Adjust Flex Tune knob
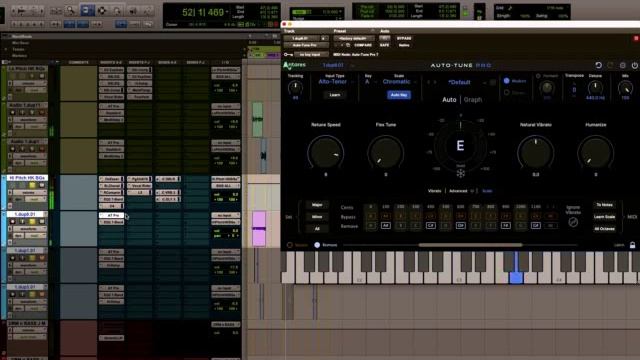 [x=386, y=153]
